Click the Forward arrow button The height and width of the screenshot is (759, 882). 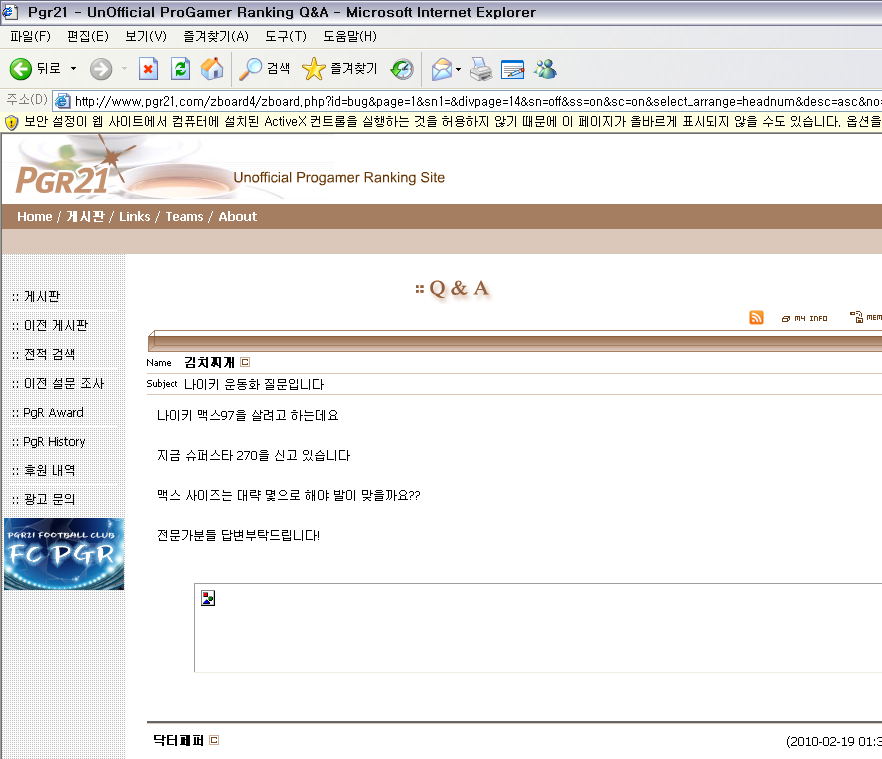pos(101,69)
